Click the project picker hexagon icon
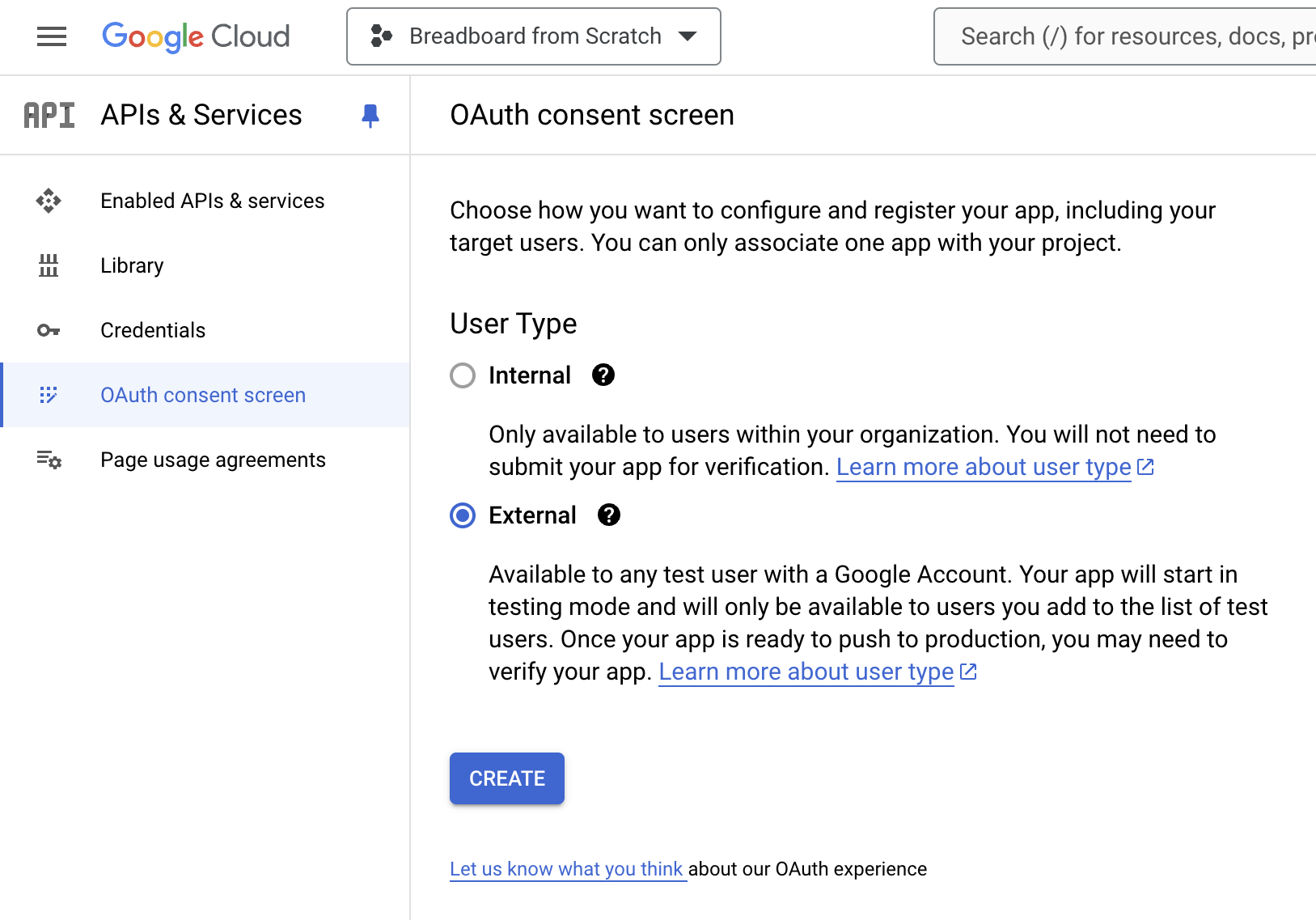The width and height of the screenshot is (1316, 920). [381, 36]
